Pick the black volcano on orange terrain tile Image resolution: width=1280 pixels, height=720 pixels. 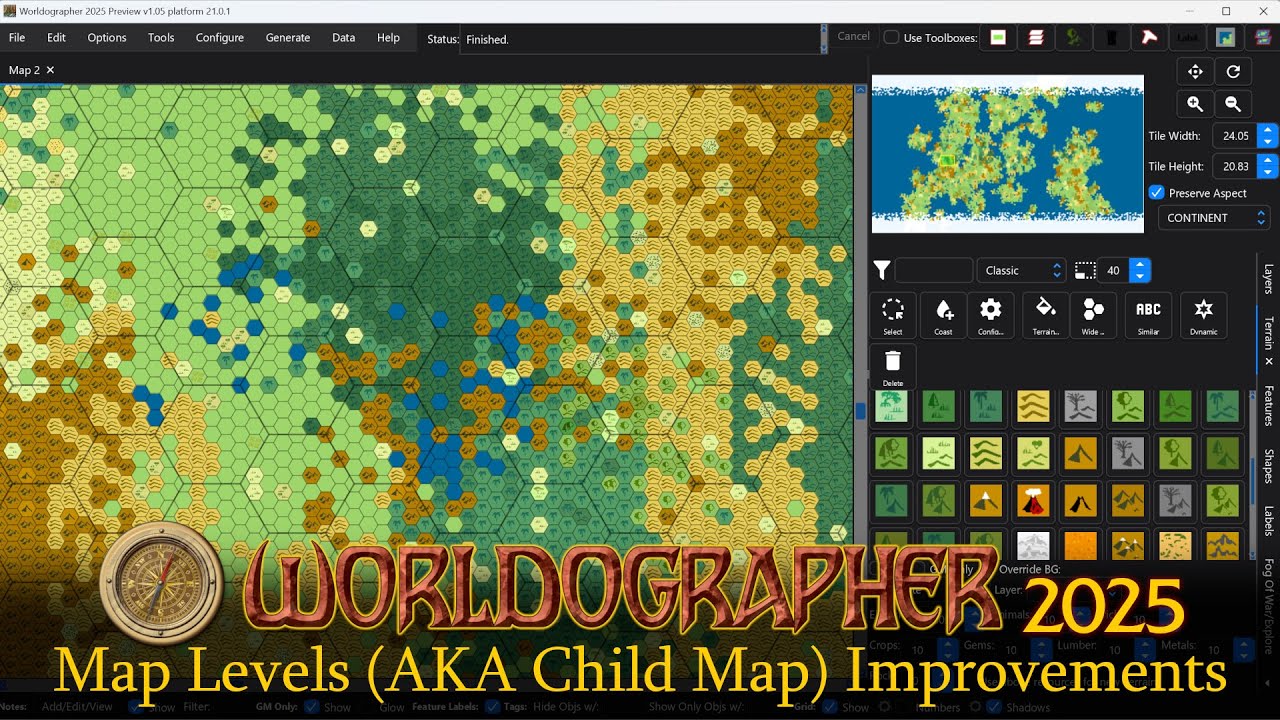tap(1081, 500)
